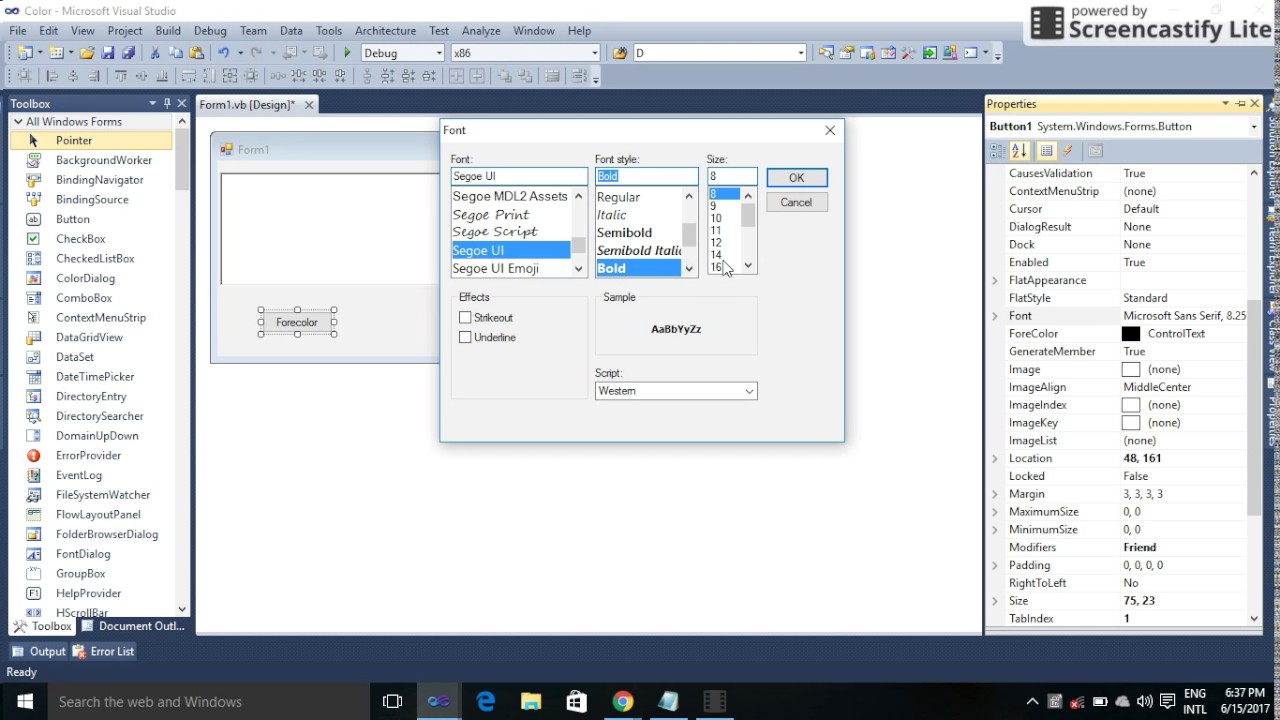Screen dimensions: 1280x720
Task: Expand the Margin property row
Action: click(994, 494)
